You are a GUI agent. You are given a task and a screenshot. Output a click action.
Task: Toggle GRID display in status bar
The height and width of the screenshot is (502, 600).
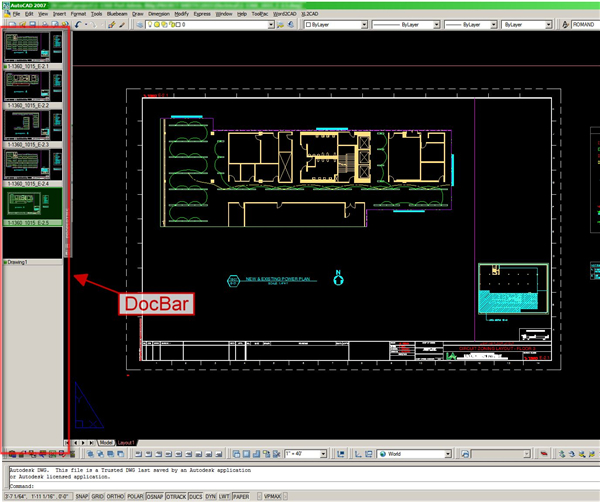98,496
